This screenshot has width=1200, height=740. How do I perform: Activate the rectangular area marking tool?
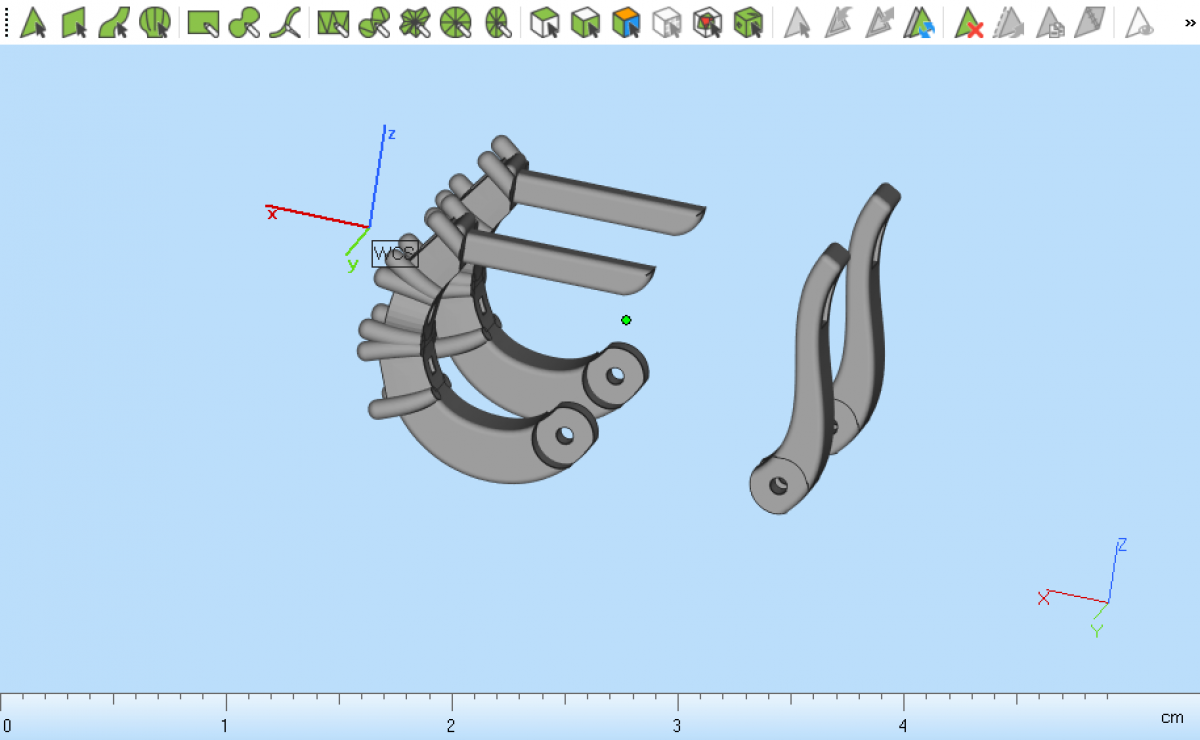point(203,21)
